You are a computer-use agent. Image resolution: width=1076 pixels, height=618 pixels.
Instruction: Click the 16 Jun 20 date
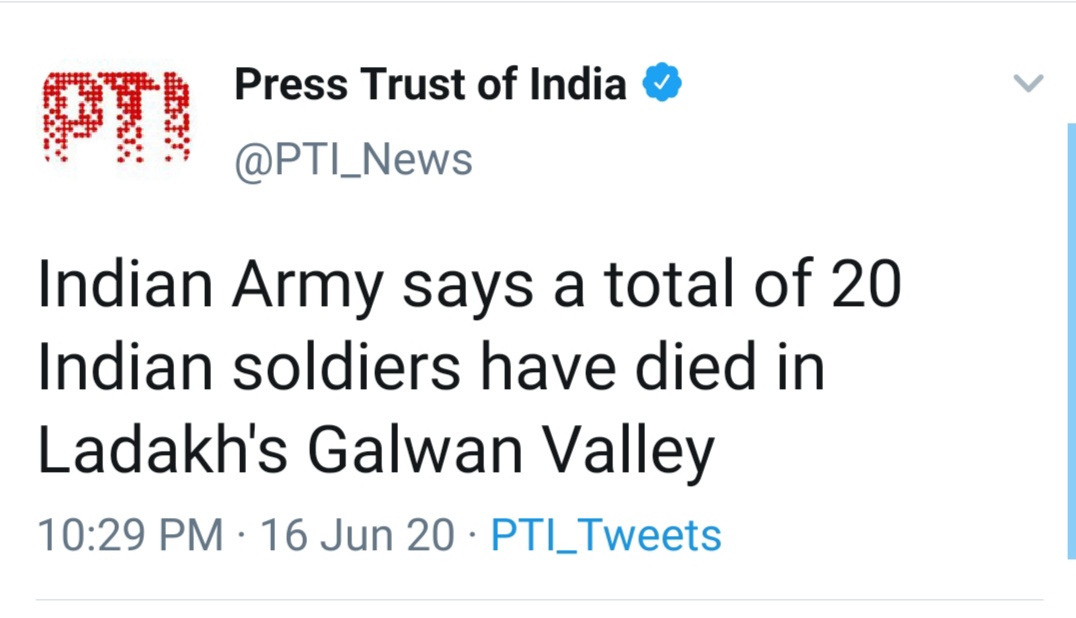point(357,535)
